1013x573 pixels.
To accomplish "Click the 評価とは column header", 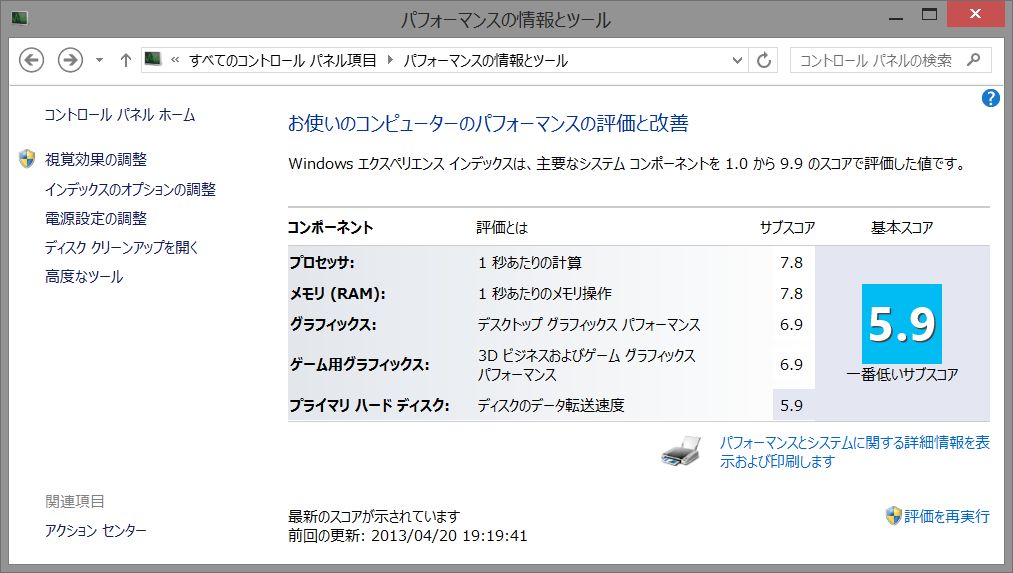I will pos(502,227).
